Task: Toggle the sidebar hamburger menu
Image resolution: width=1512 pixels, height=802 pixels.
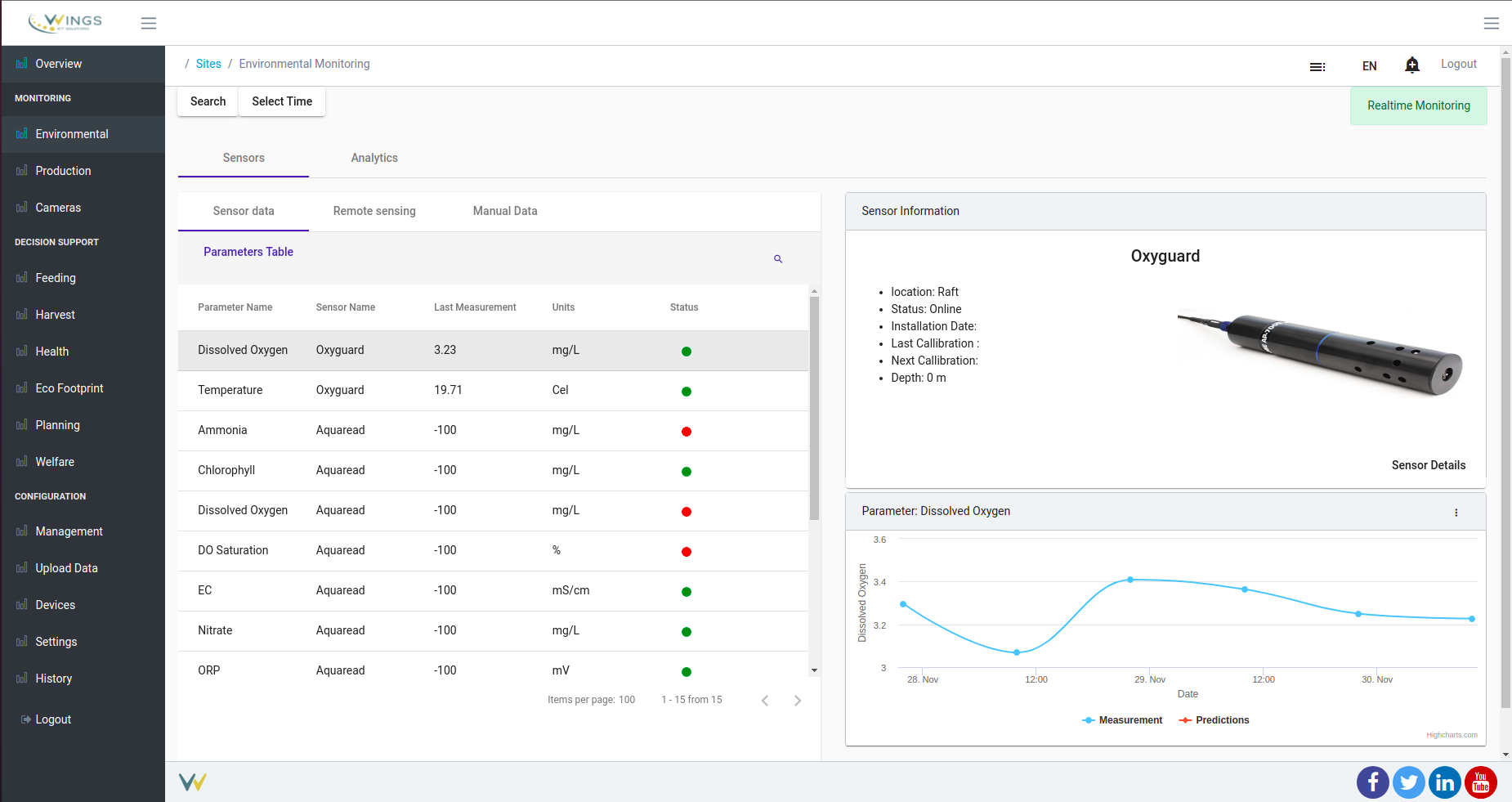Action: (x=148, y=24)
